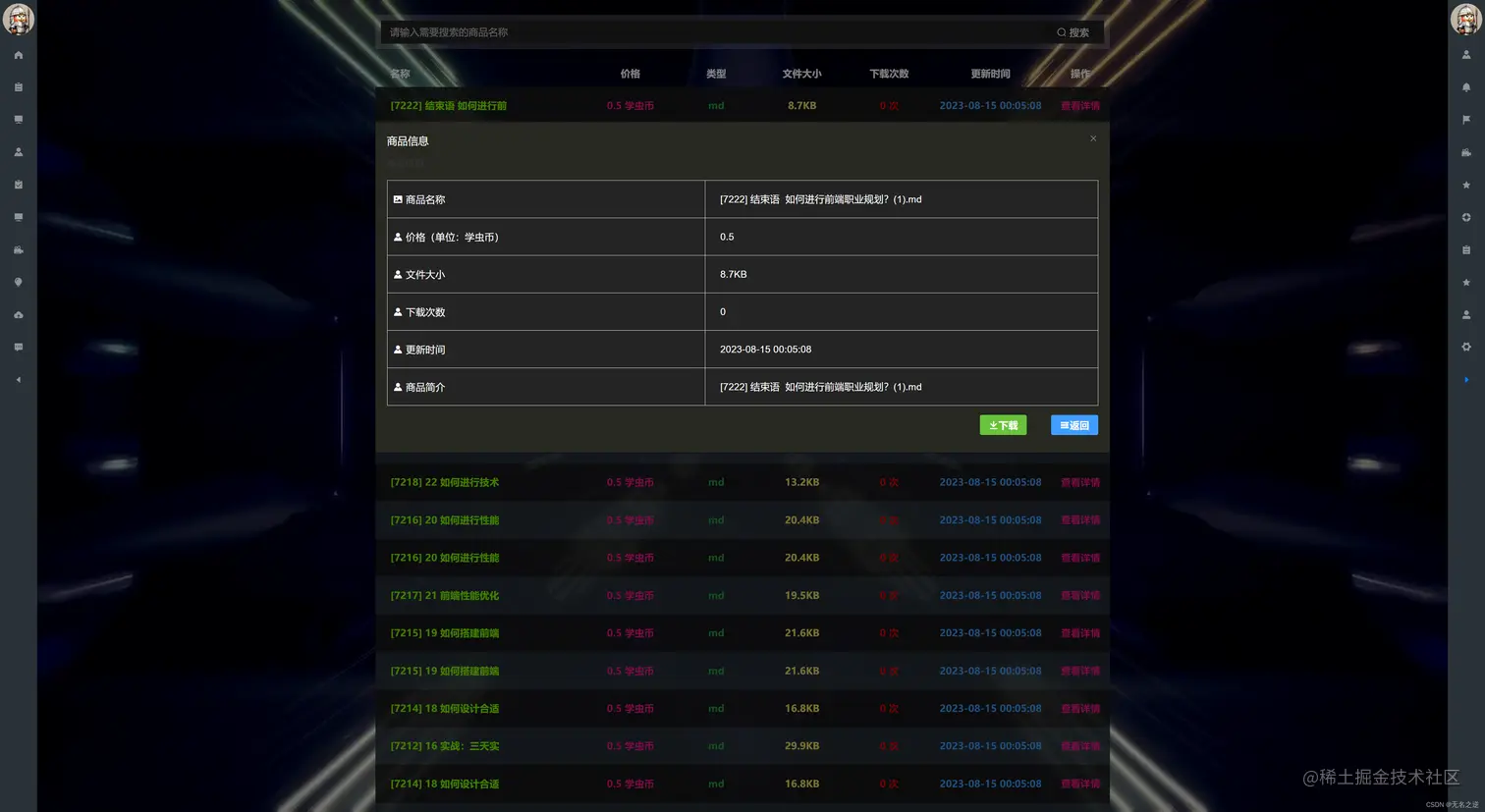Select the [7217] 21 前端性能优化 row name
Image resolution: width=1485 pixels, height=812 pixels.
point(445,595)
